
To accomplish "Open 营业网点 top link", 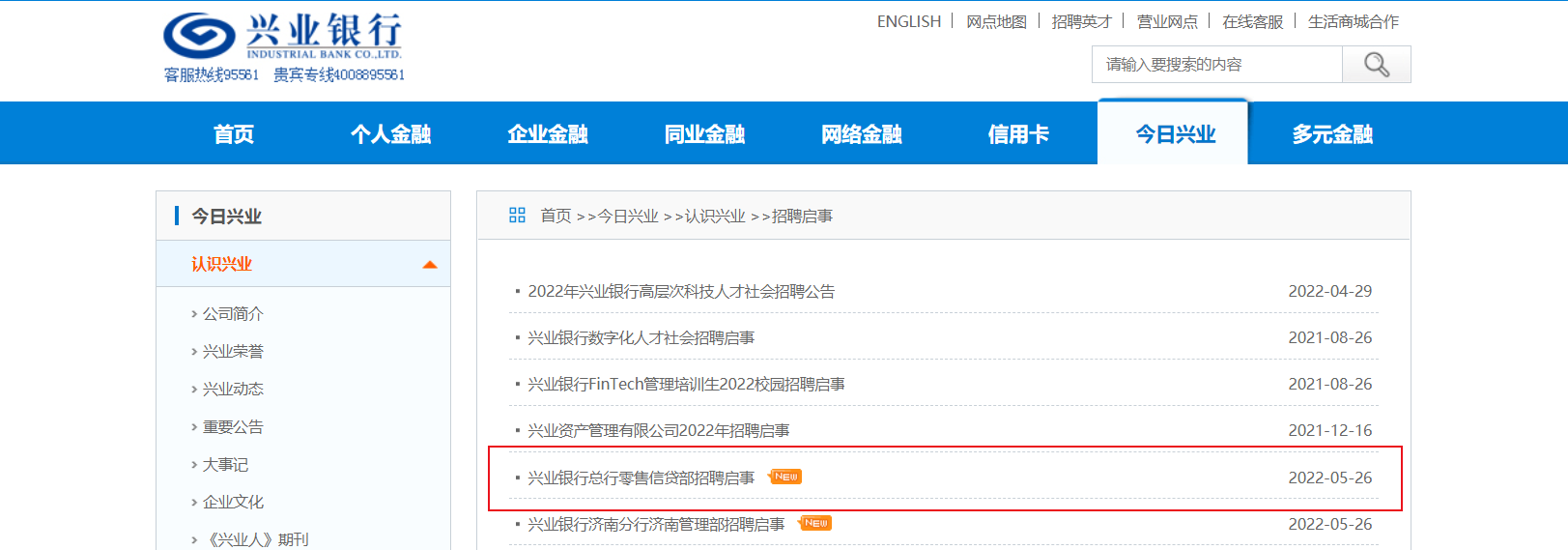I will [x=1167, y=21].
